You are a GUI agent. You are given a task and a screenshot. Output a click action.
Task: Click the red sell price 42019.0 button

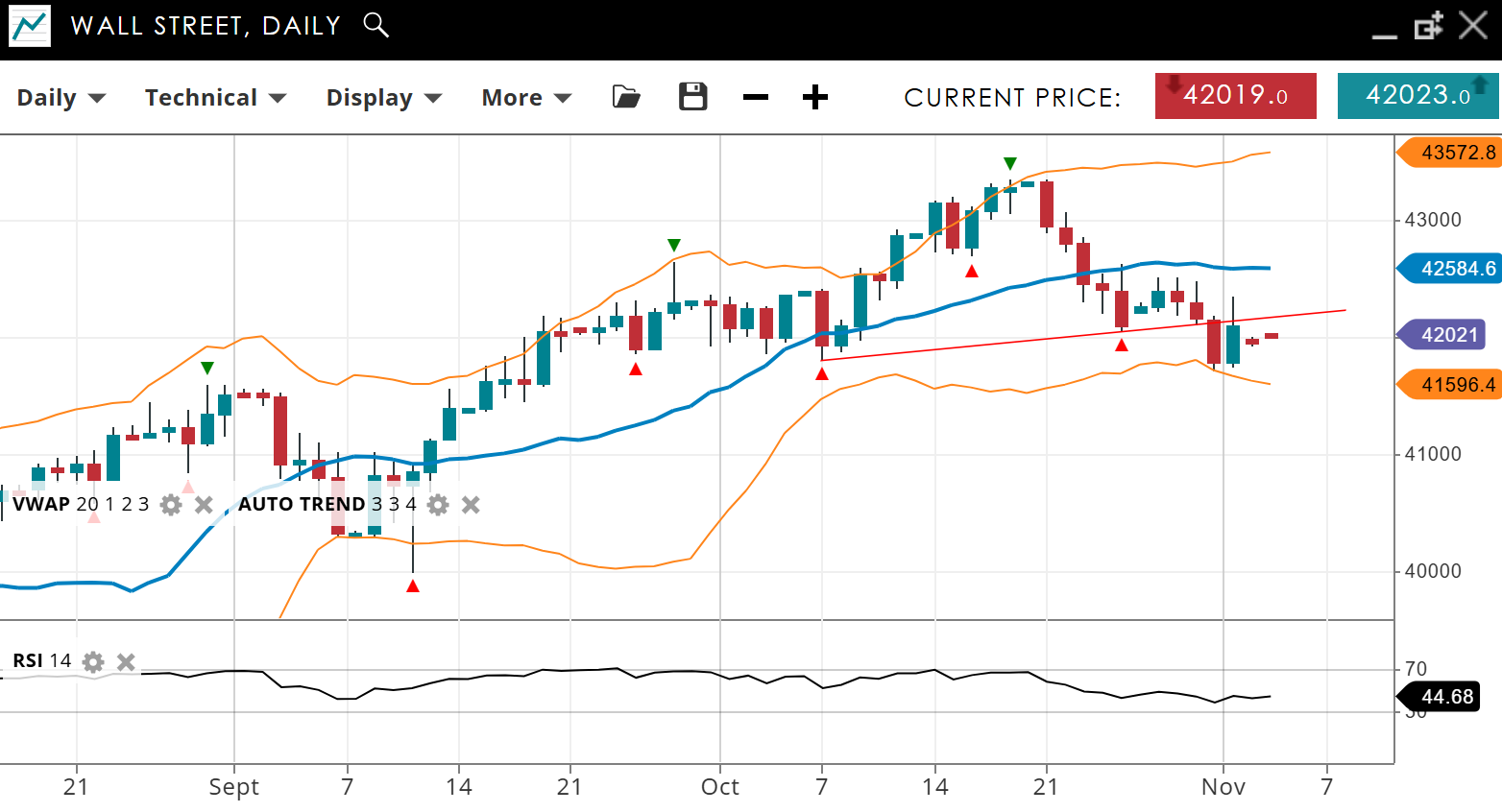pyautogui.click(x=1235, y=96)
